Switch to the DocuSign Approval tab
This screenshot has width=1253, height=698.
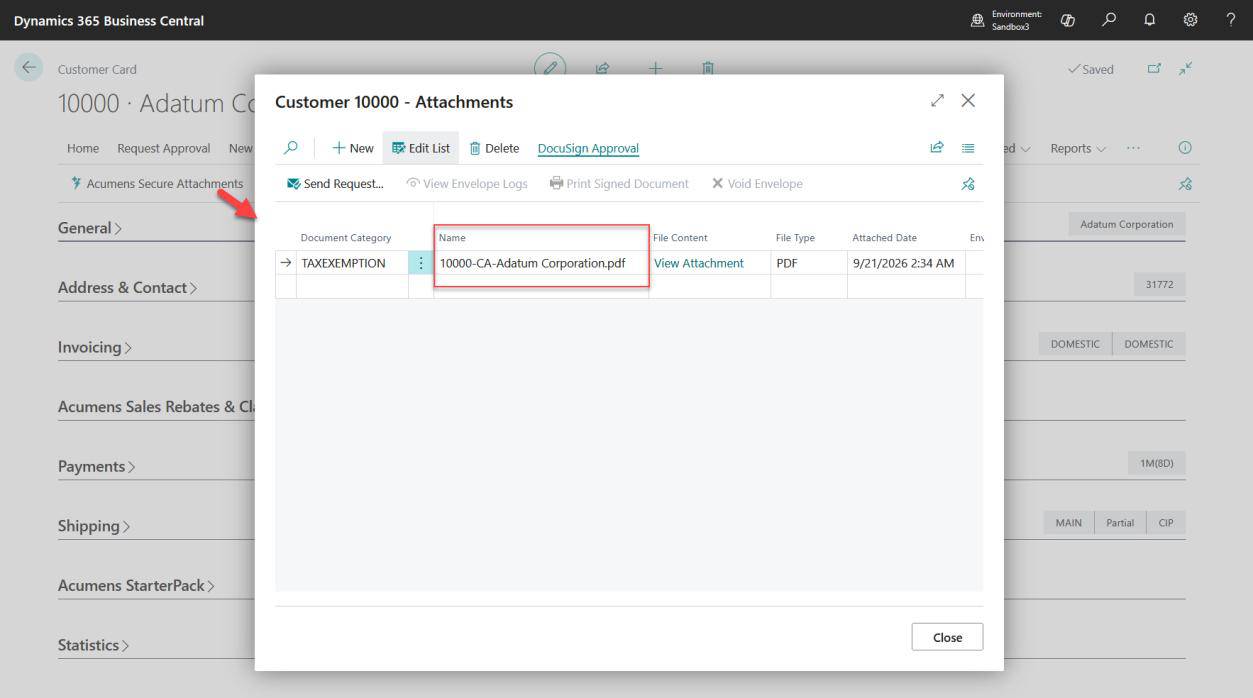[x=588, y=148]
